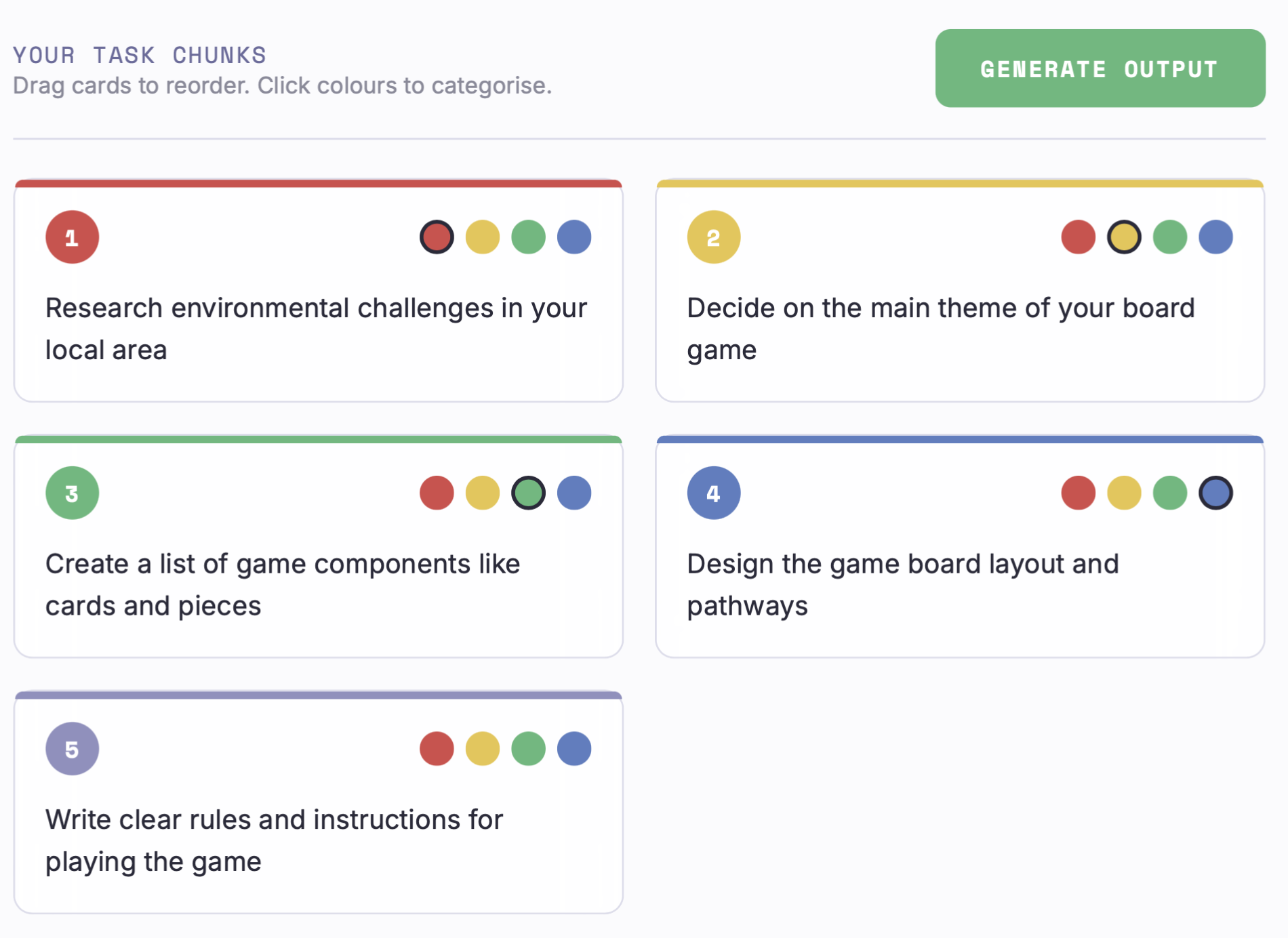The image size is (1288, 938).
Task: Select yellow category on the Research environmental challenges card
Action: (483, 237)
